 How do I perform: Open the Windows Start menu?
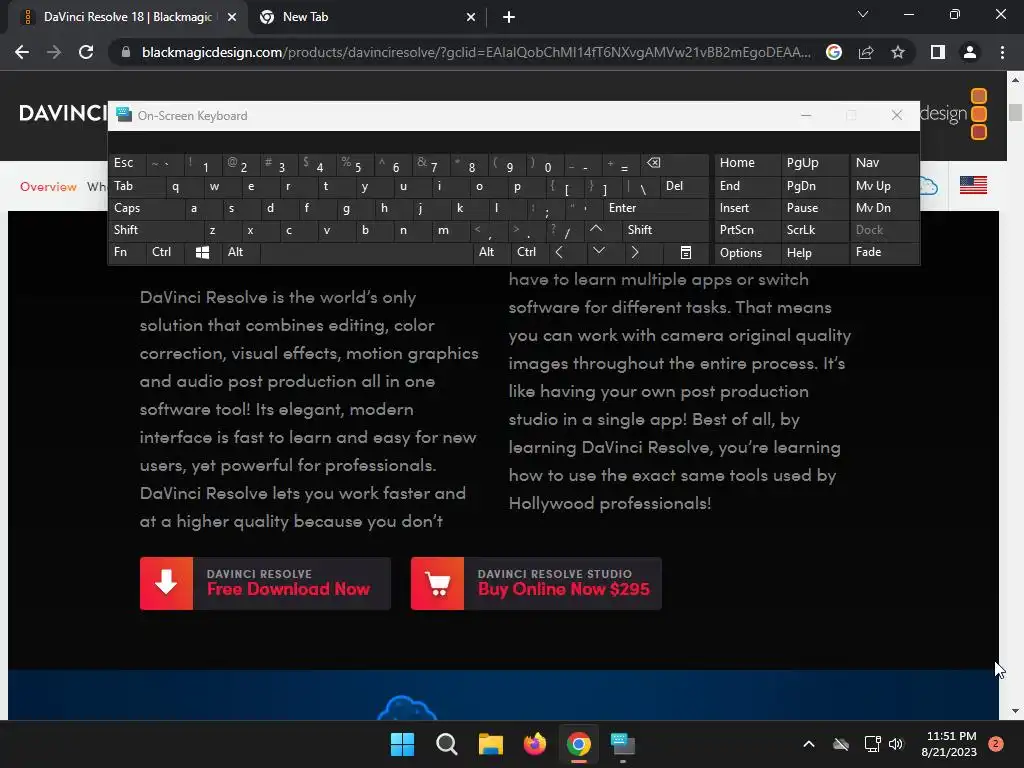[x=402, y=744]
